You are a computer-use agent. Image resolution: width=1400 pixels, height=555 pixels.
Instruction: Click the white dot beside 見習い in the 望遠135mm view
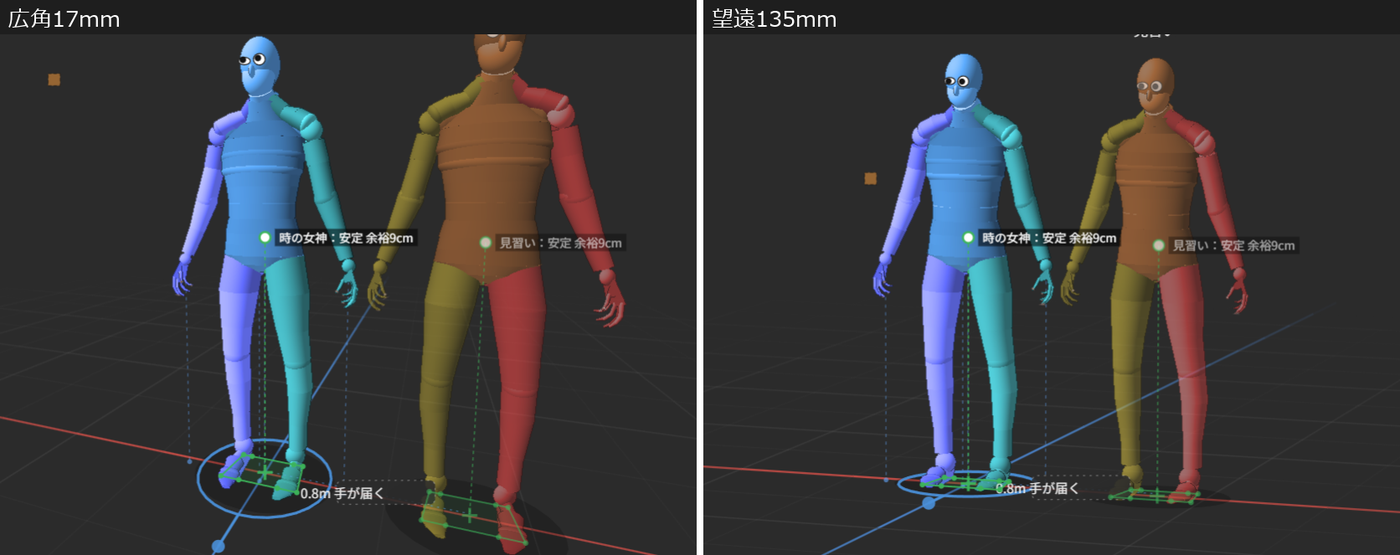[1159, 245]
